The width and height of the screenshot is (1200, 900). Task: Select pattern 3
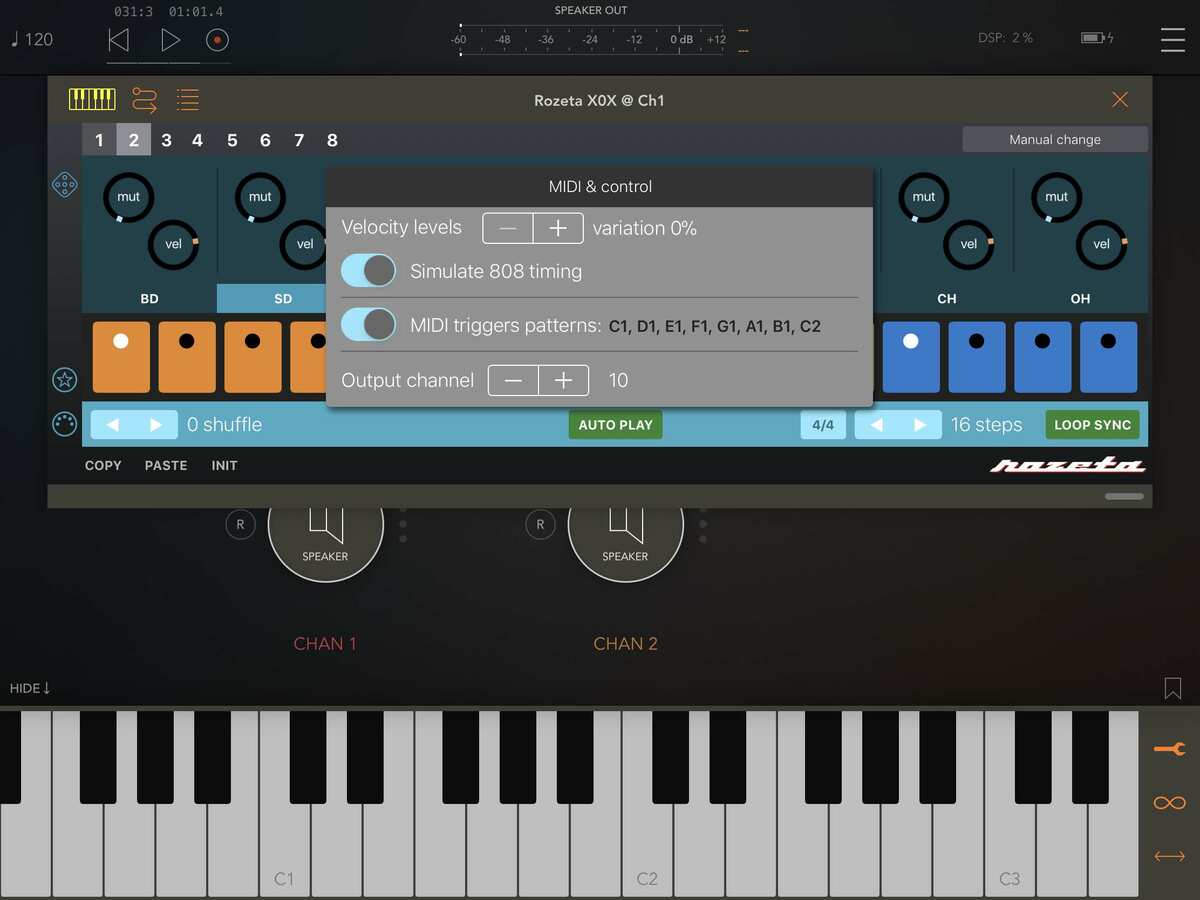click(166, 140)
